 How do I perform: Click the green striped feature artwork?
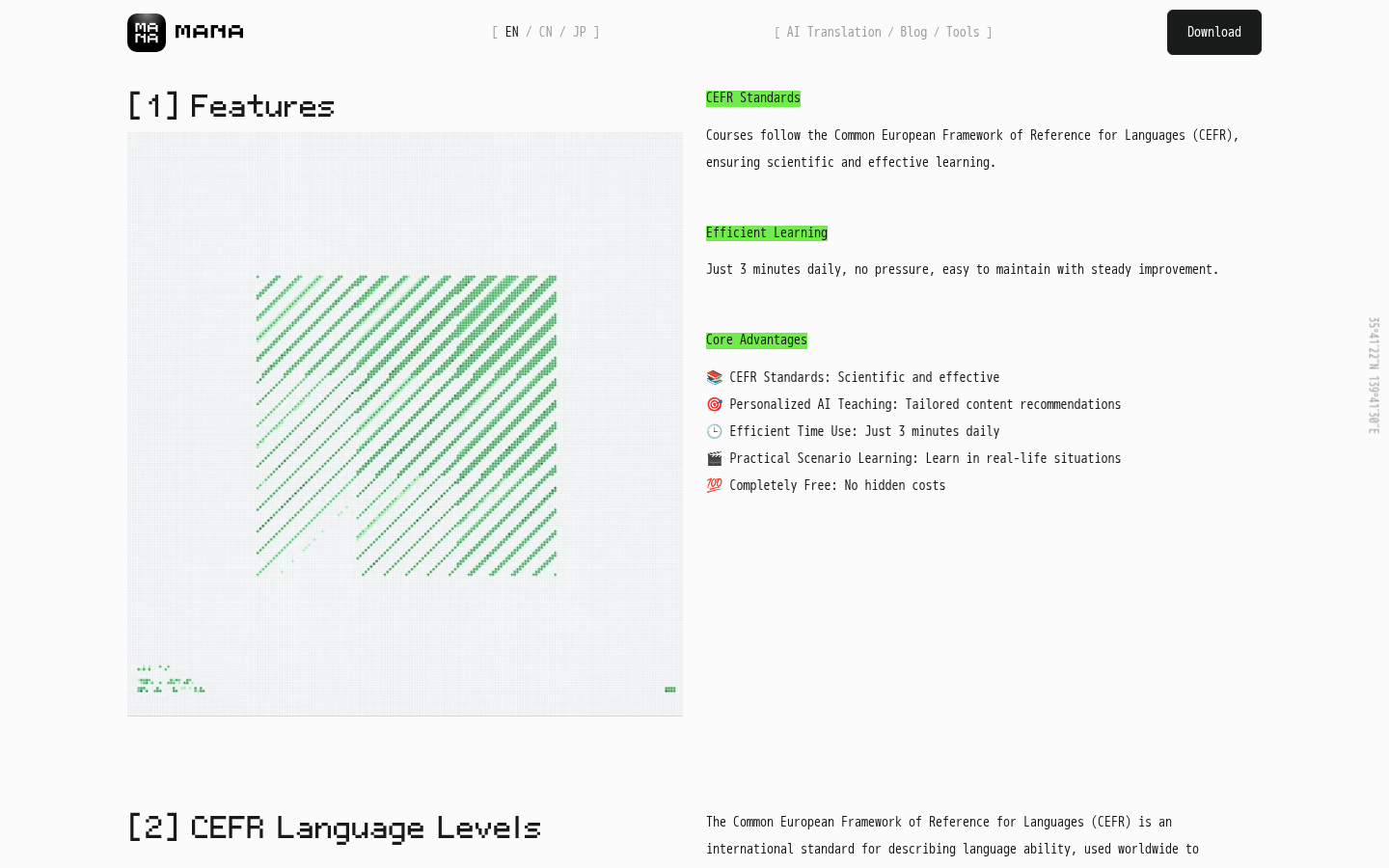click(x=406, y=425)
